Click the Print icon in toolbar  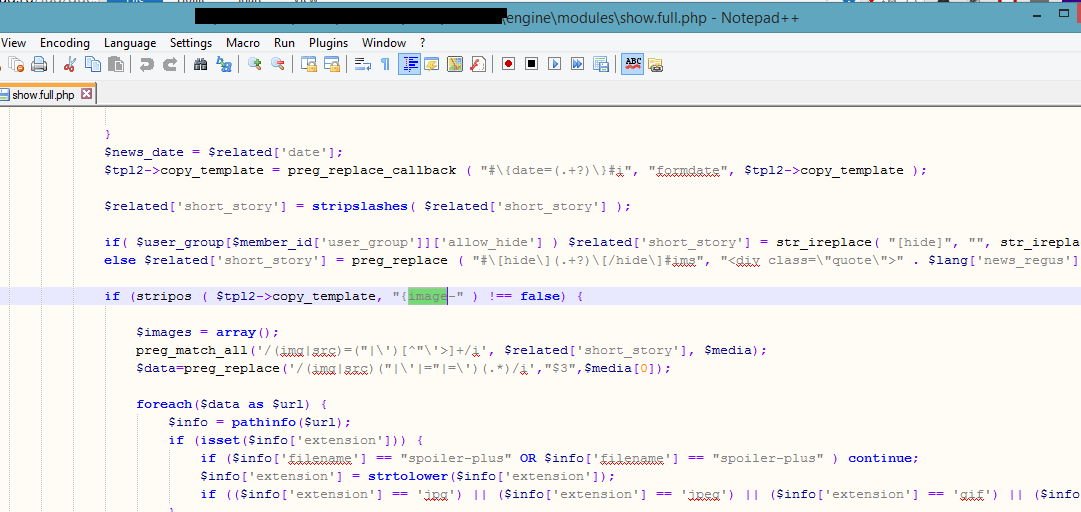pos(39,64)
